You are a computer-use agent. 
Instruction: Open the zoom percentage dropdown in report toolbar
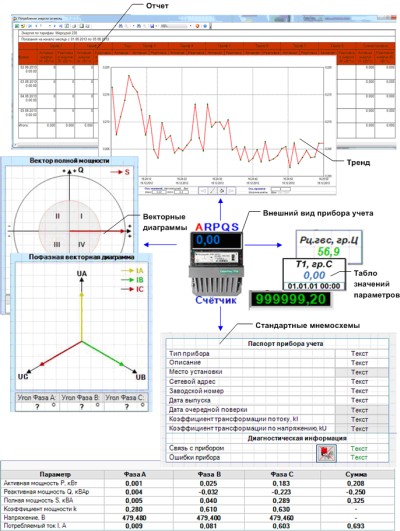coord(176,26)
